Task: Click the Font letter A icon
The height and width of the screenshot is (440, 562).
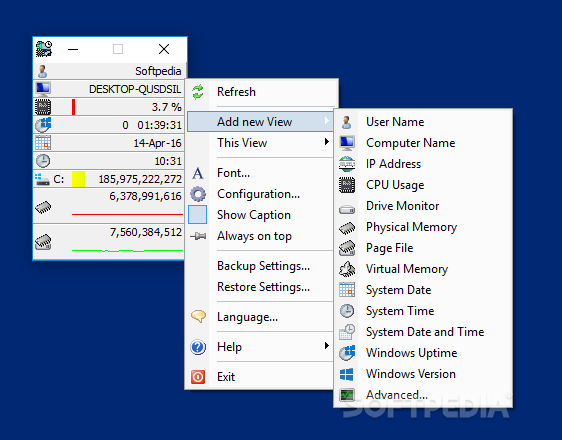Action: tap(198, 173)
